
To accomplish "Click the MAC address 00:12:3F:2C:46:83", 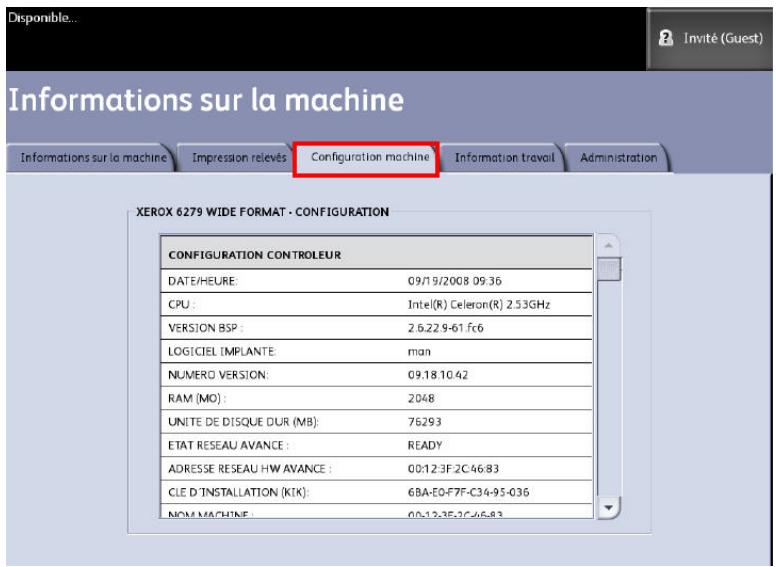I will click(x=453, y=469).
